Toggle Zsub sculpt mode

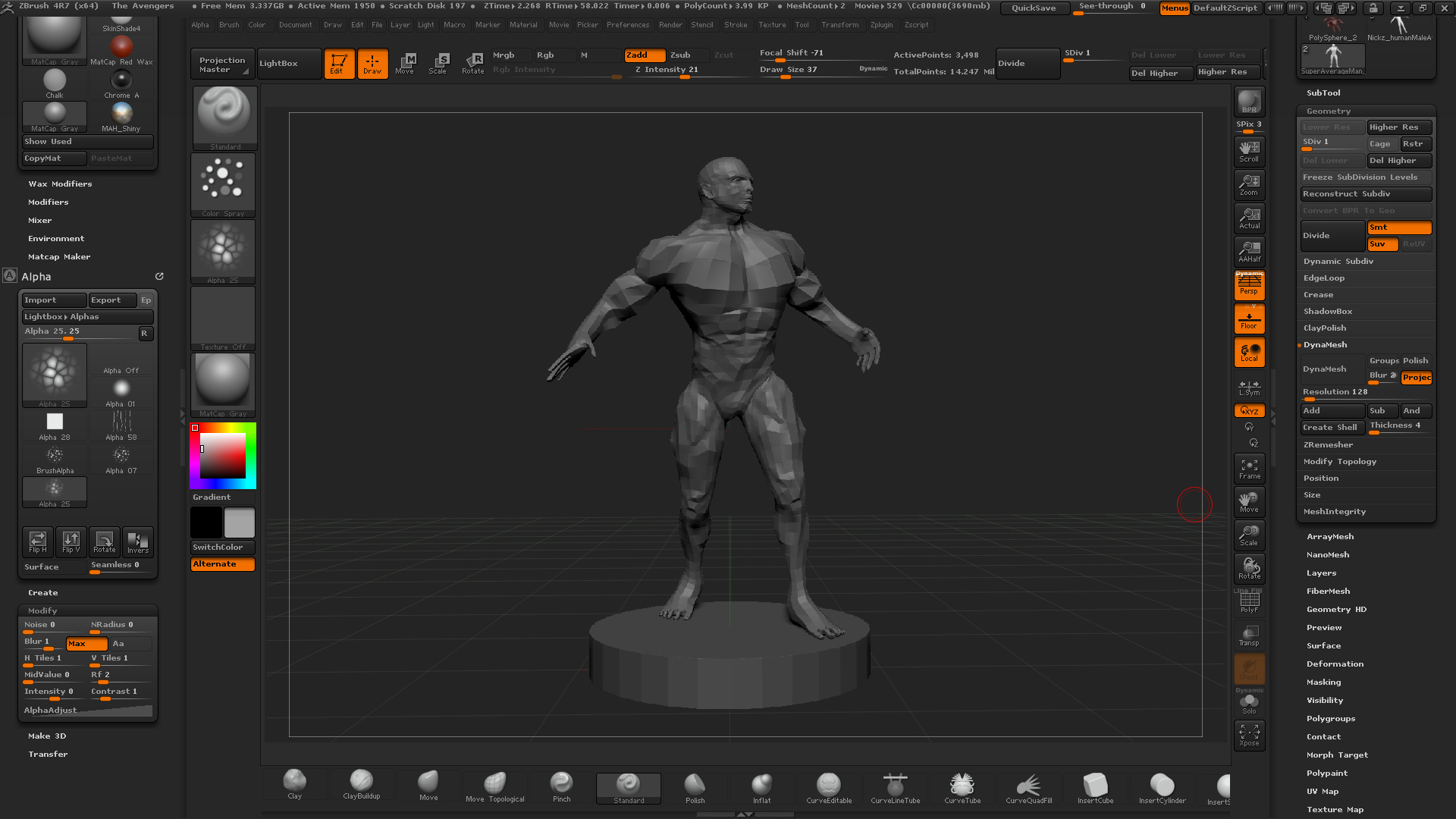[x=688, y=55]
